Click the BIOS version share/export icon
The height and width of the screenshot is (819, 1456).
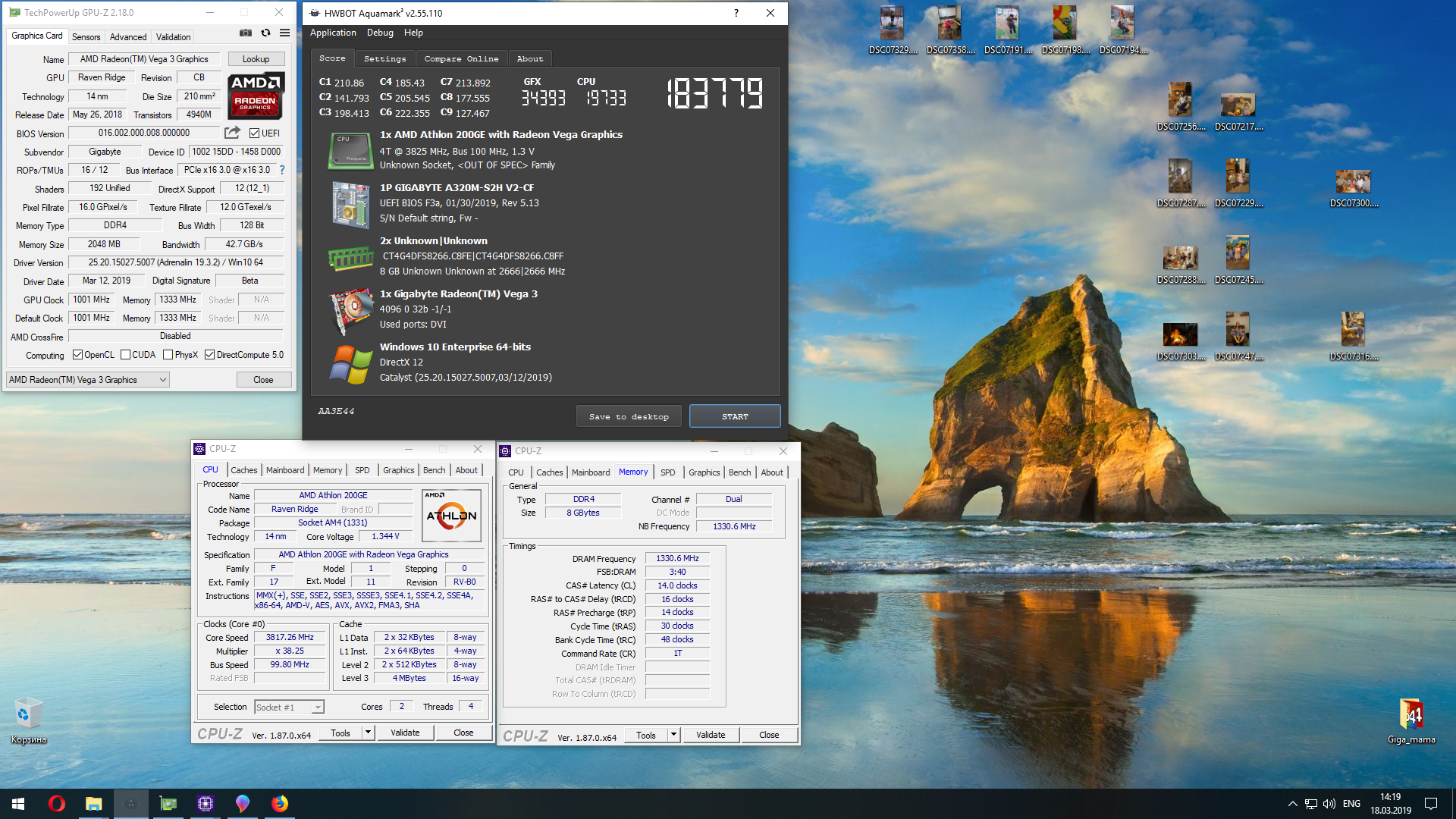[233, 133]
